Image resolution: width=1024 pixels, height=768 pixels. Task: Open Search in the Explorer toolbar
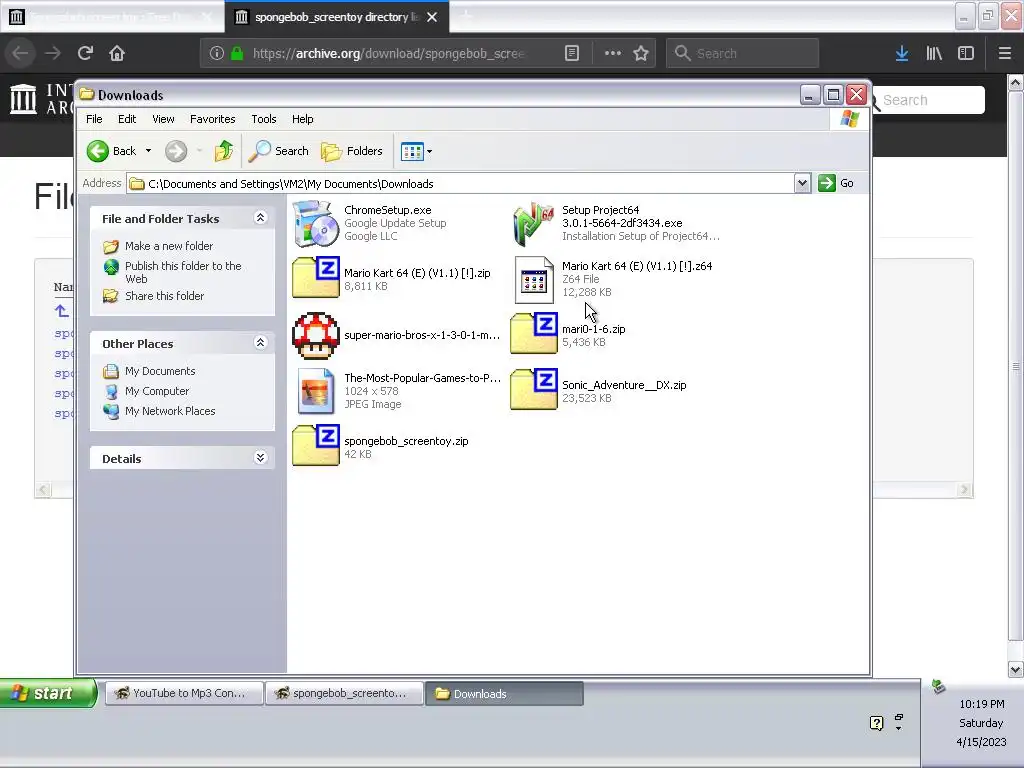[279, 151]
